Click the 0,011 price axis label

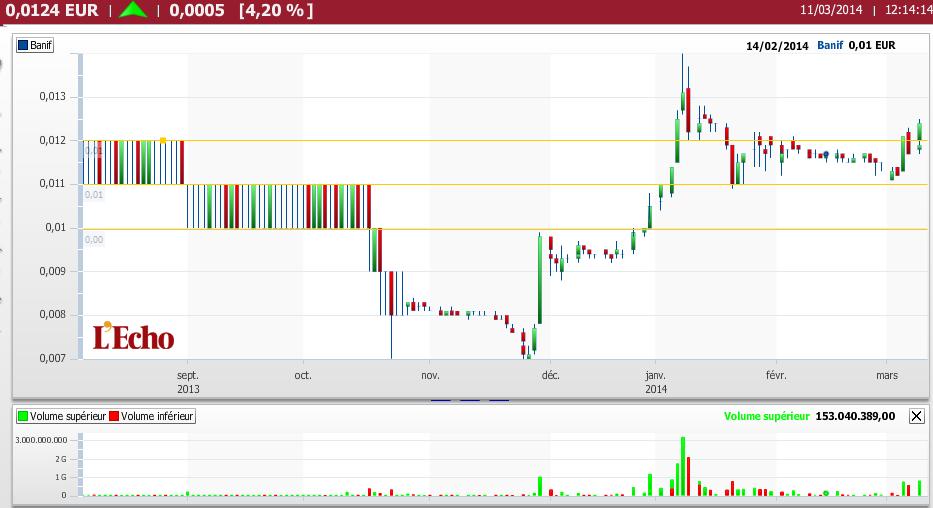pos(52,183)
